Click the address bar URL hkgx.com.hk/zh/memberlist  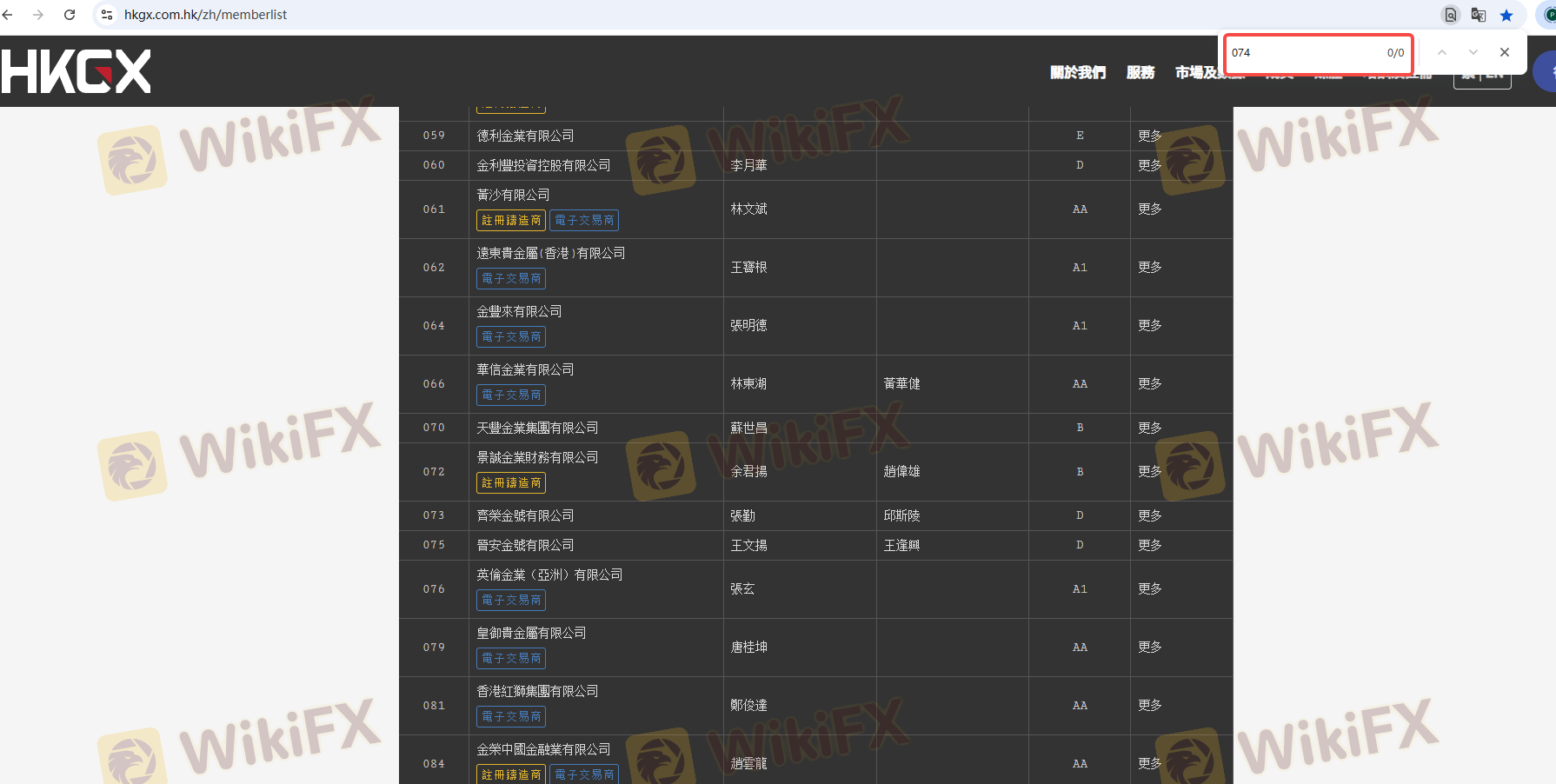point(205,15)
